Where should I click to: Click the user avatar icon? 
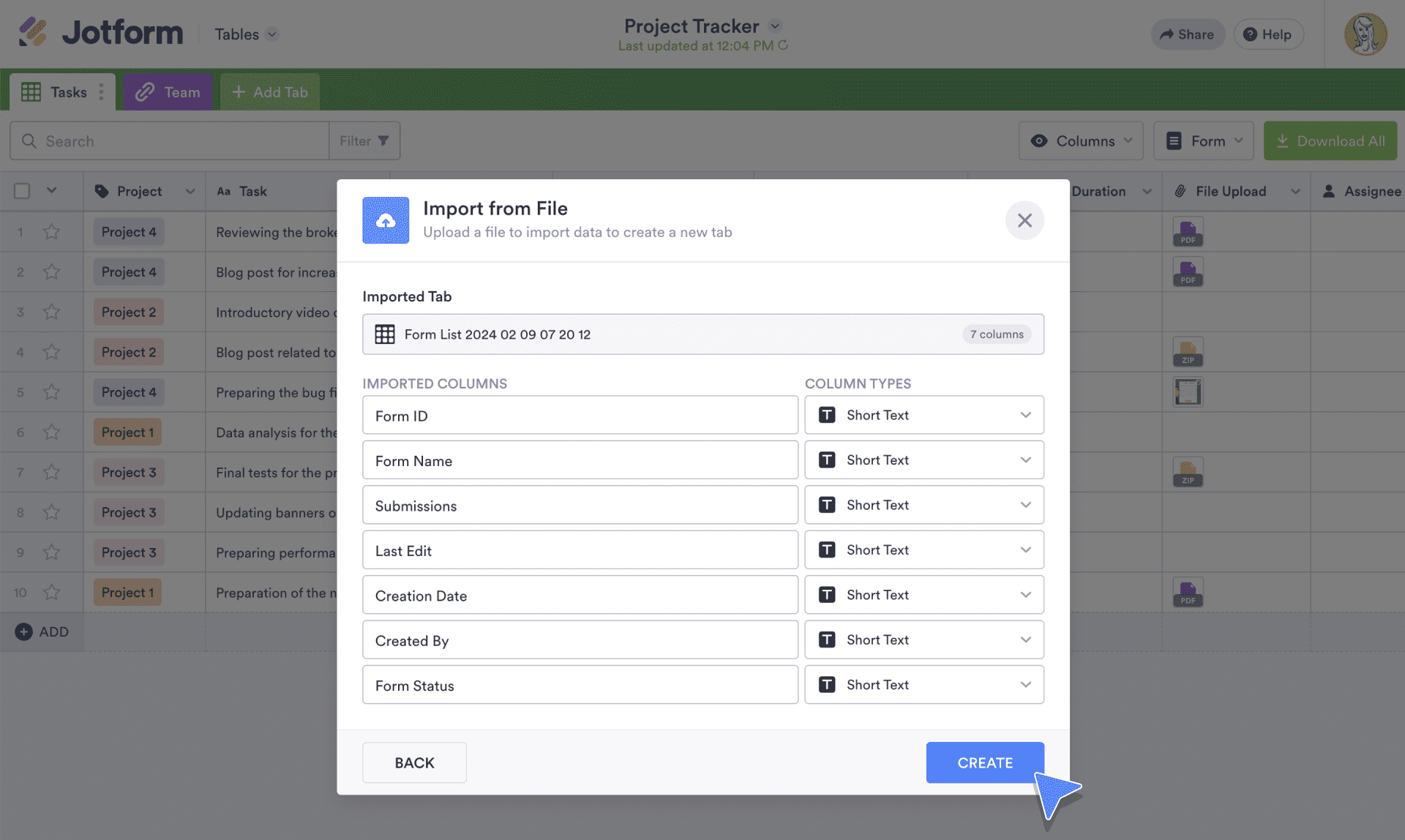[x=1365, y=34]
